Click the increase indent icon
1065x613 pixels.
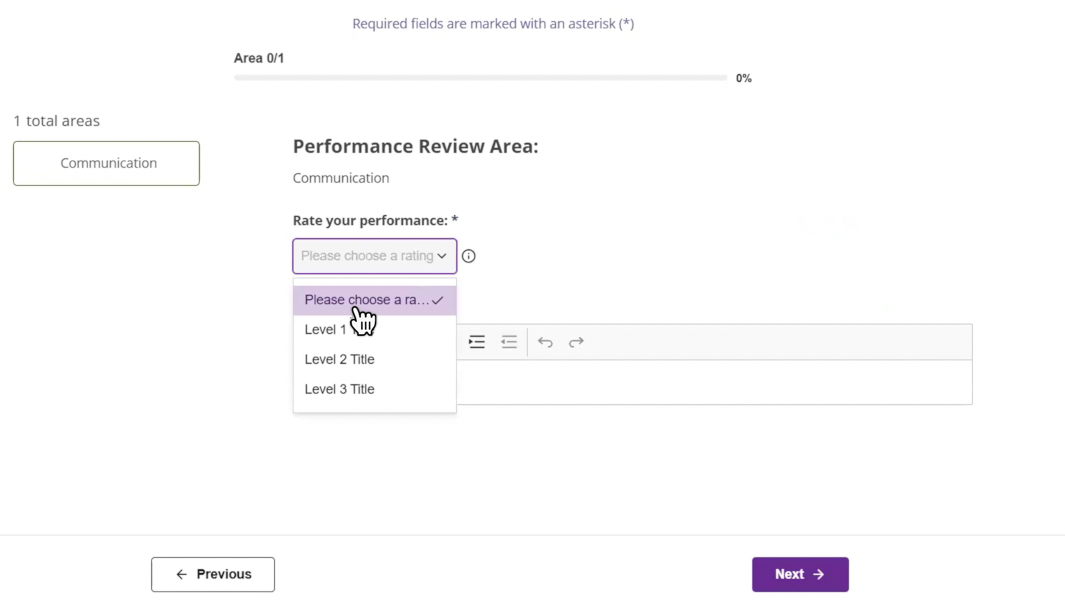477,342
